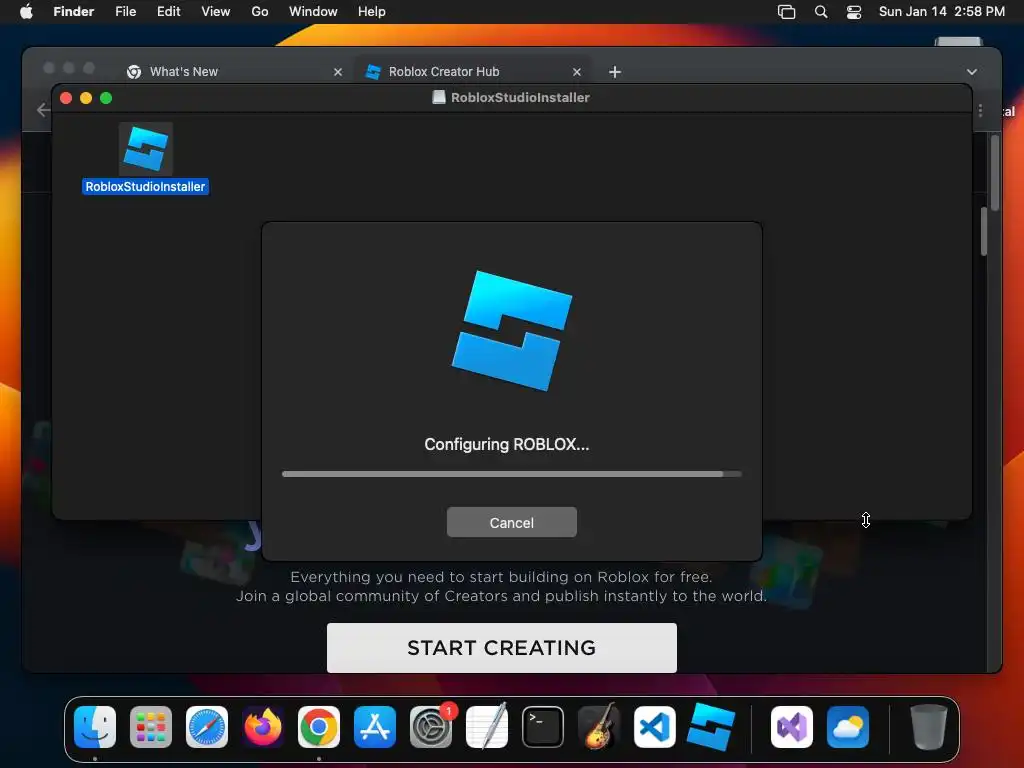Open the browser three-dot menu

tap(980, 111)
